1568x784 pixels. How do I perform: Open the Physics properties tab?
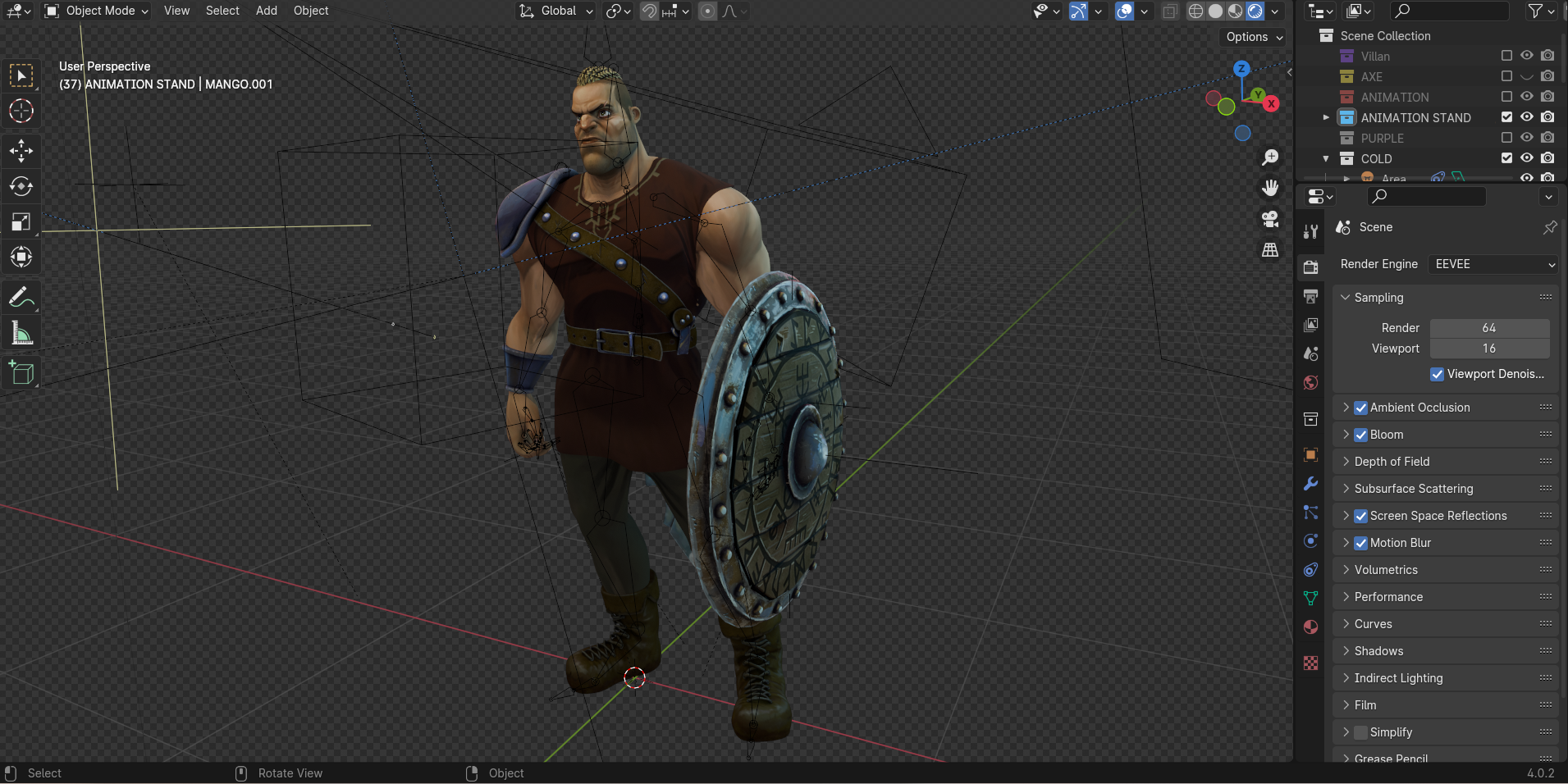(1311, 540)
